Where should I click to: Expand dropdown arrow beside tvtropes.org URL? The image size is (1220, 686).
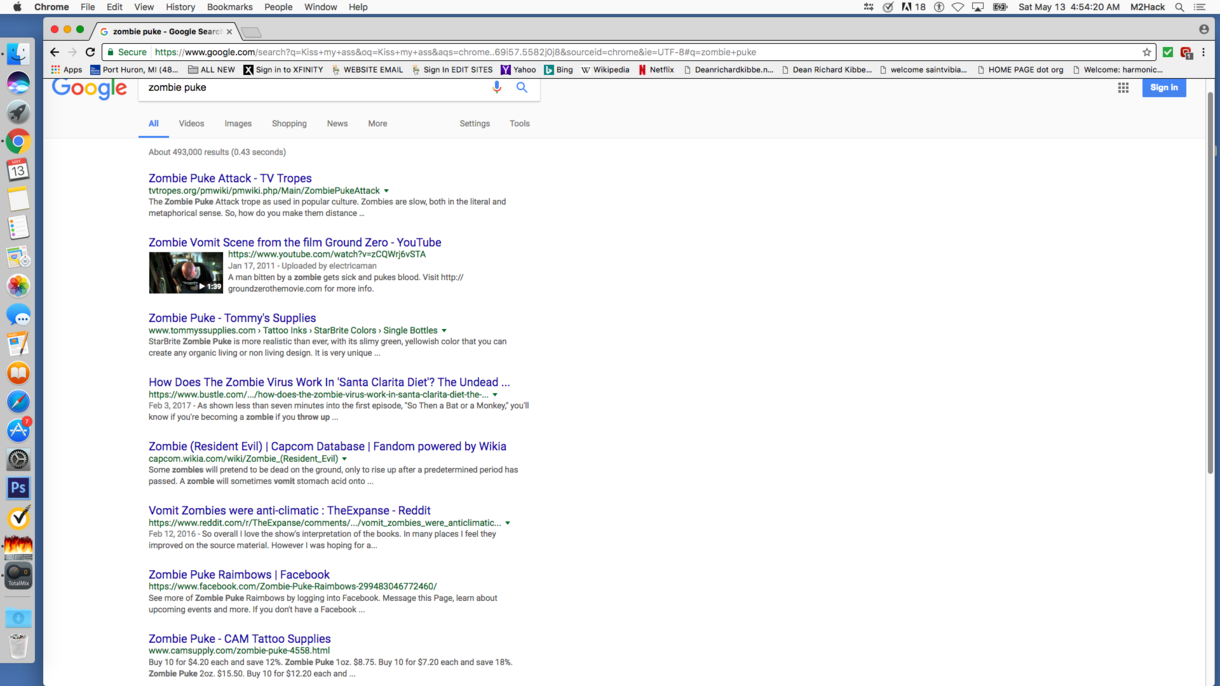click(386, 191)
